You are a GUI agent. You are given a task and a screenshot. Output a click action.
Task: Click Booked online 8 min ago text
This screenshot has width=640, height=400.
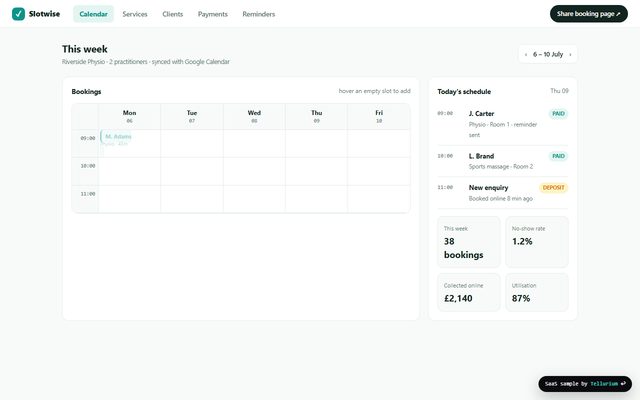[x=500, y=198]
